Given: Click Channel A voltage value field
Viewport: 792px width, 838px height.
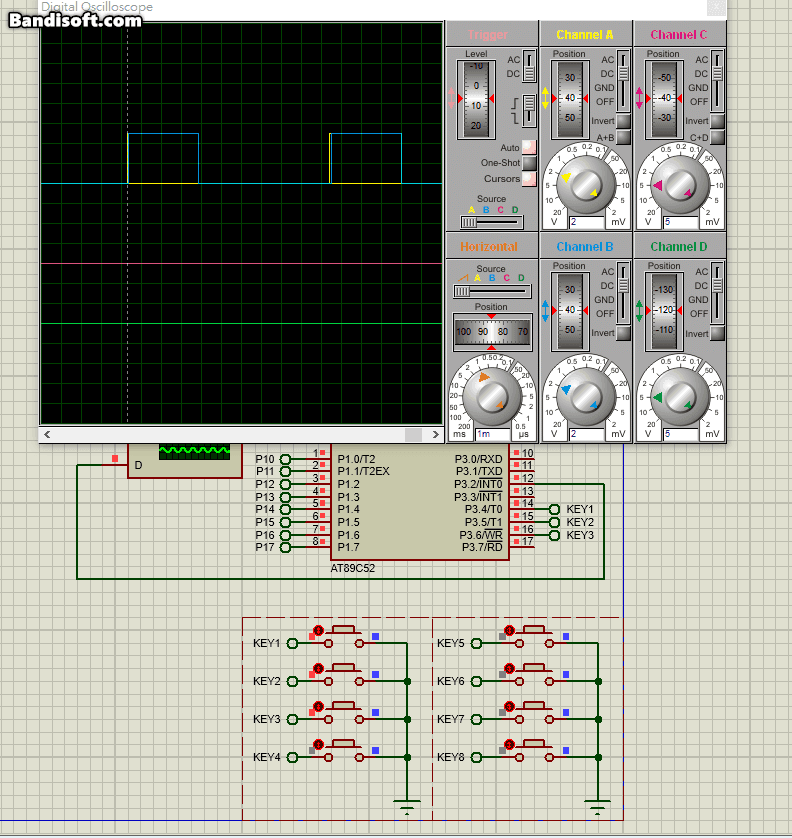Looking at the screenshot, I should [x=586, y=222].
